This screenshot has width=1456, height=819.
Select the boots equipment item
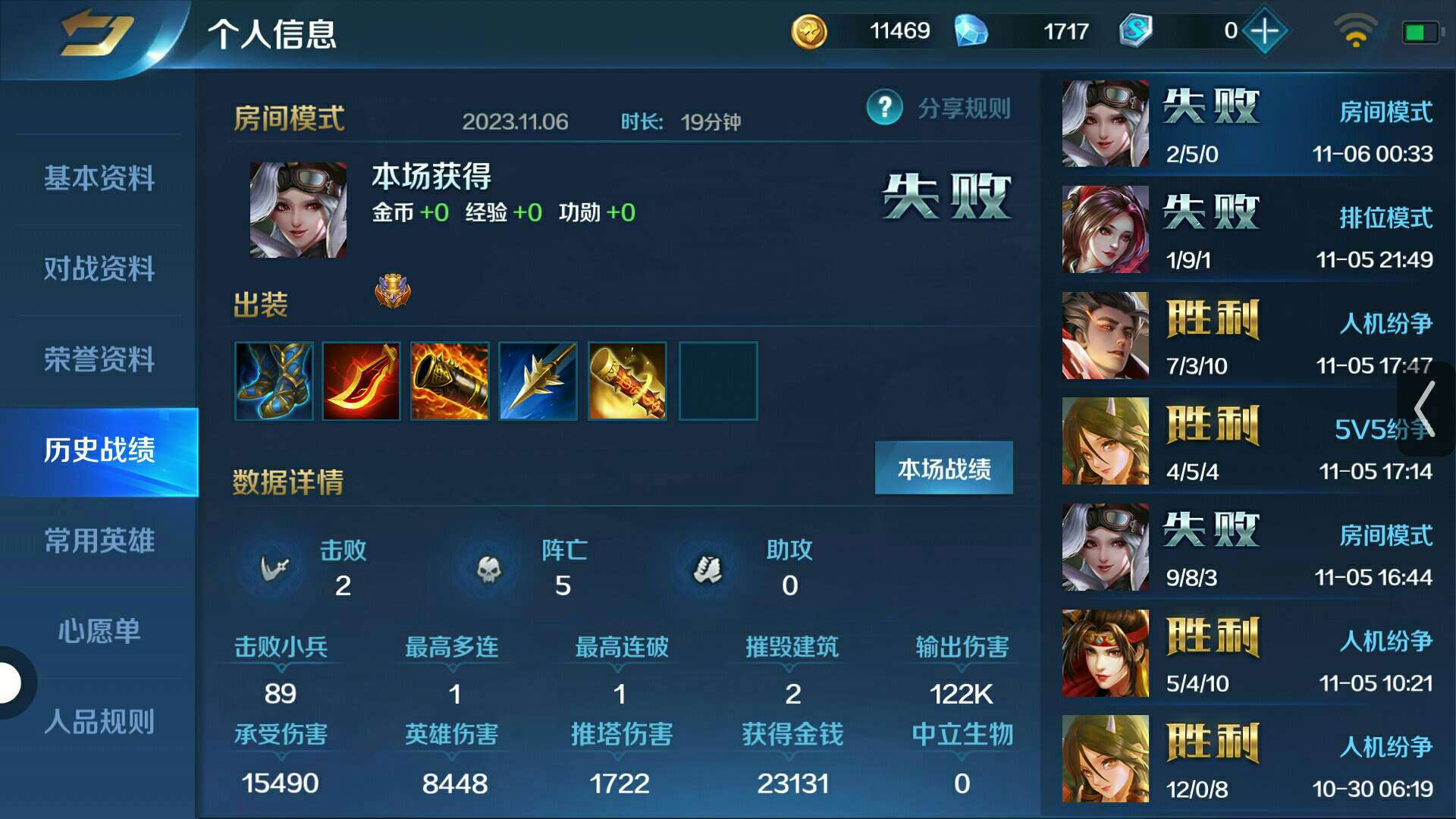(274, 381)
